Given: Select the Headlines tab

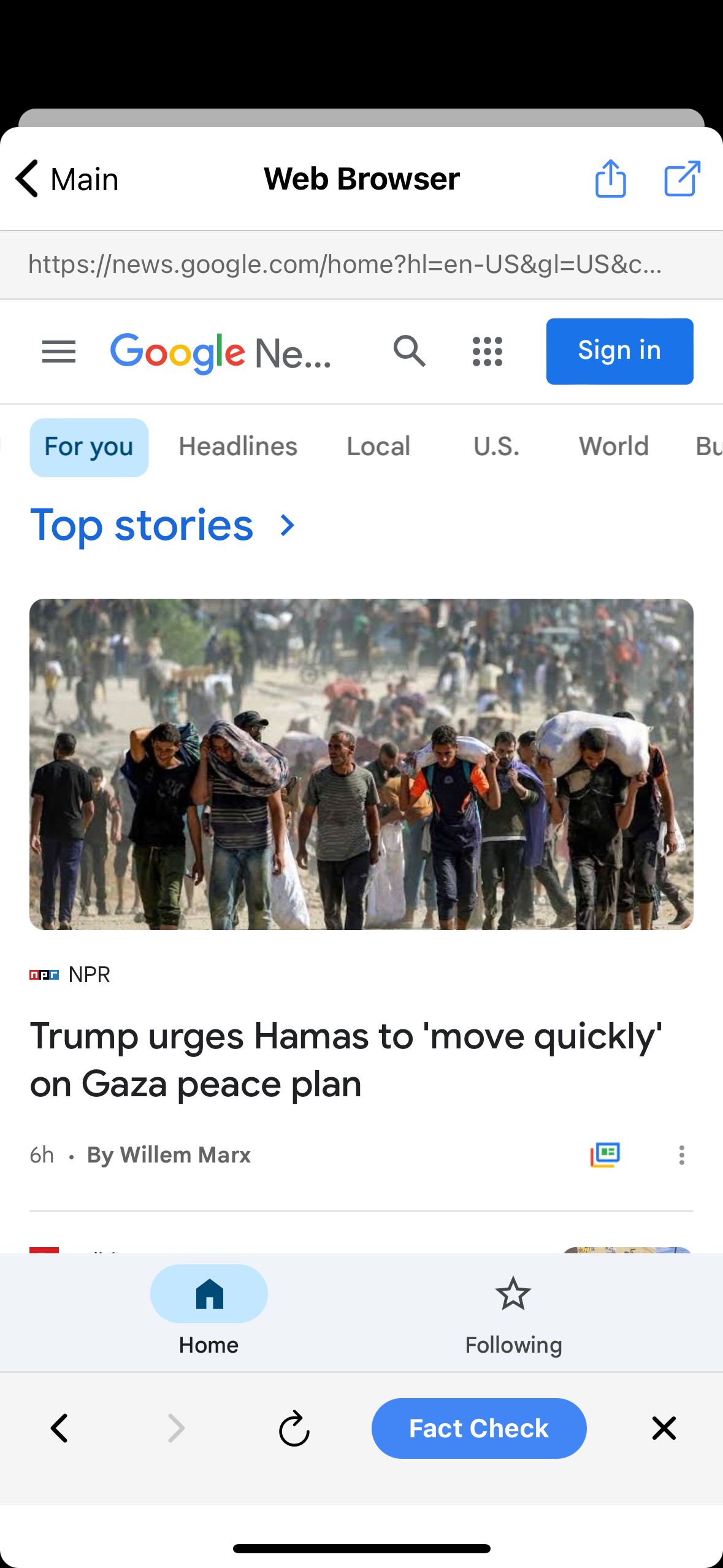Looking at the screenshot, I should coord(238,447).
